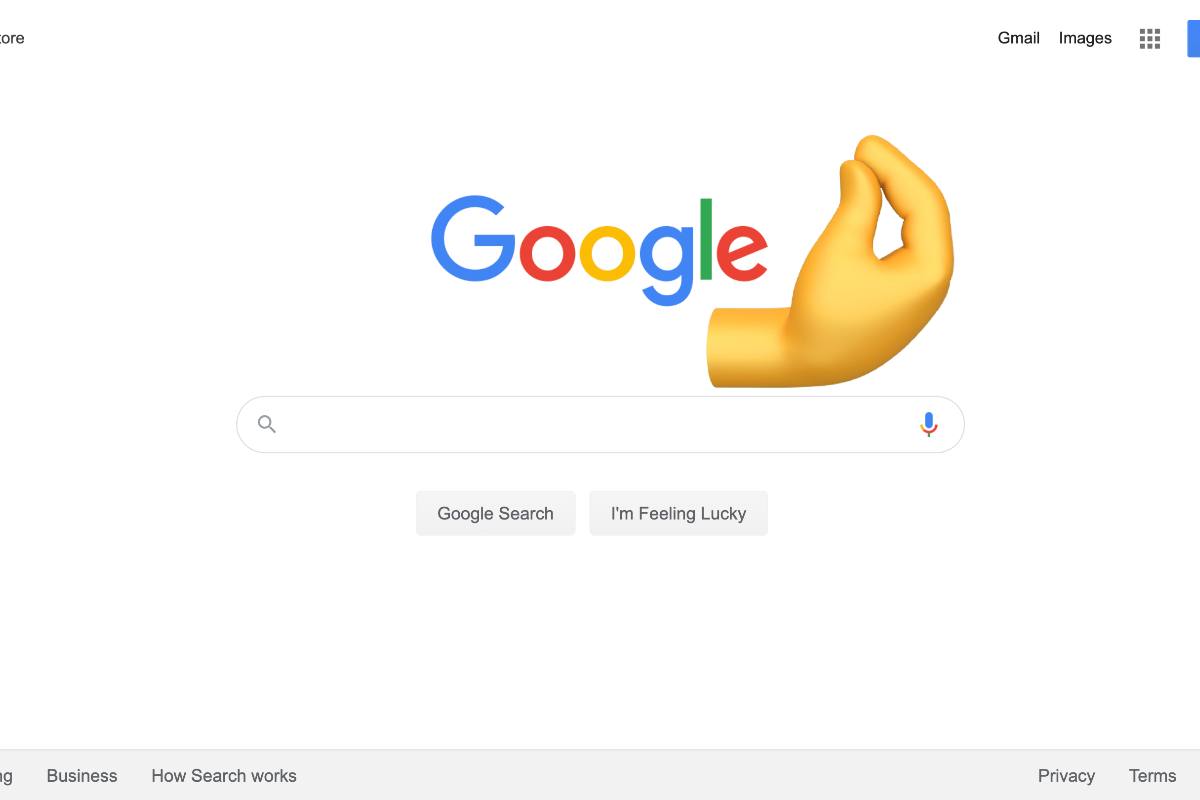Click the voice search microphone icon
1200x800 pixels.
pyautogui.click(x=929, y=425)
